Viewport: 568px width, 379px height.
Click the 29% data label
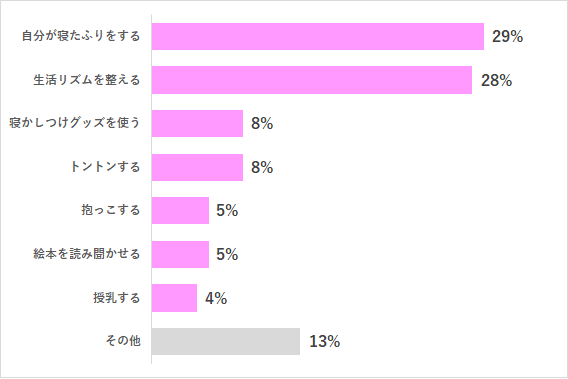pos(507,37)
